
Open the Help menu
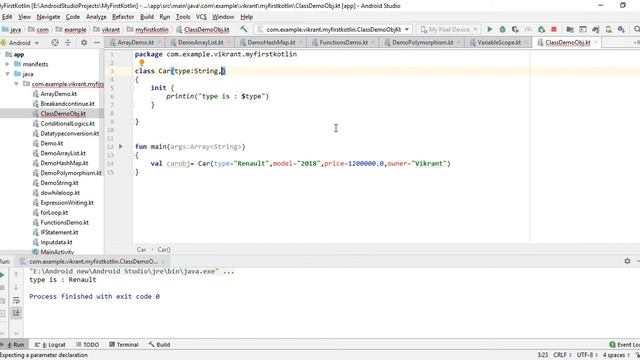[x=247, y=17]
